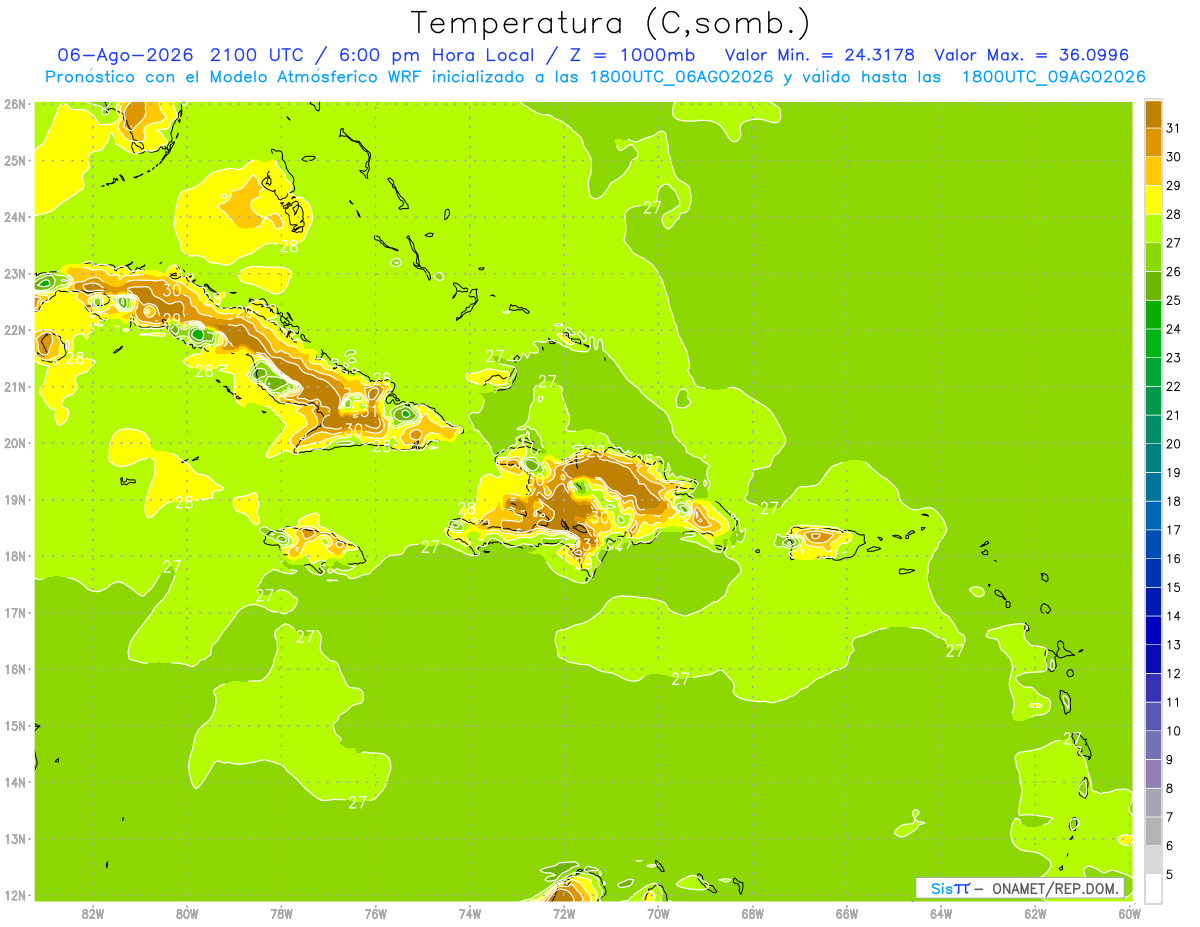Click the '26N' latitude label
The image size is (1200, 927).
coord(14,104)
